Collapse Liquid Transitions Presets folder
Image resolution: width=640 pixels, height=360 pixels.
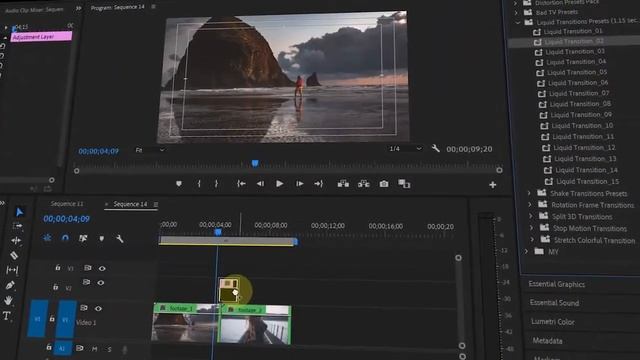(x=517, y=23)
